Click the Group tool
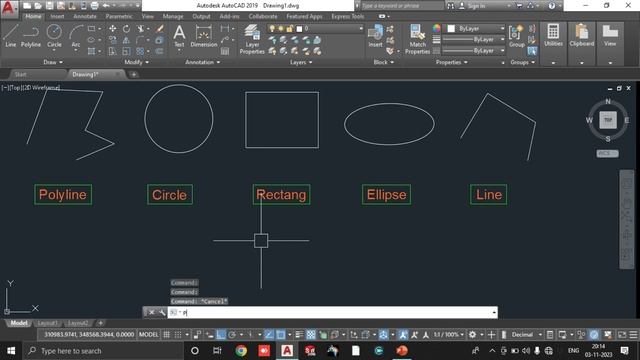The width and height of the screenshot is (640, 360). coord(517,36)
